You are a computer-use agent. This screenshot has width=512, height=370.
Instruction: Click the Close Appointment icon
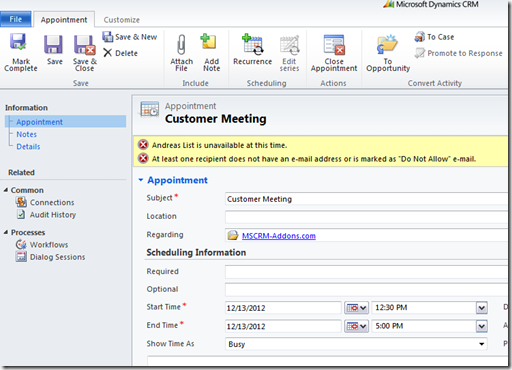(x=334, y=45)
